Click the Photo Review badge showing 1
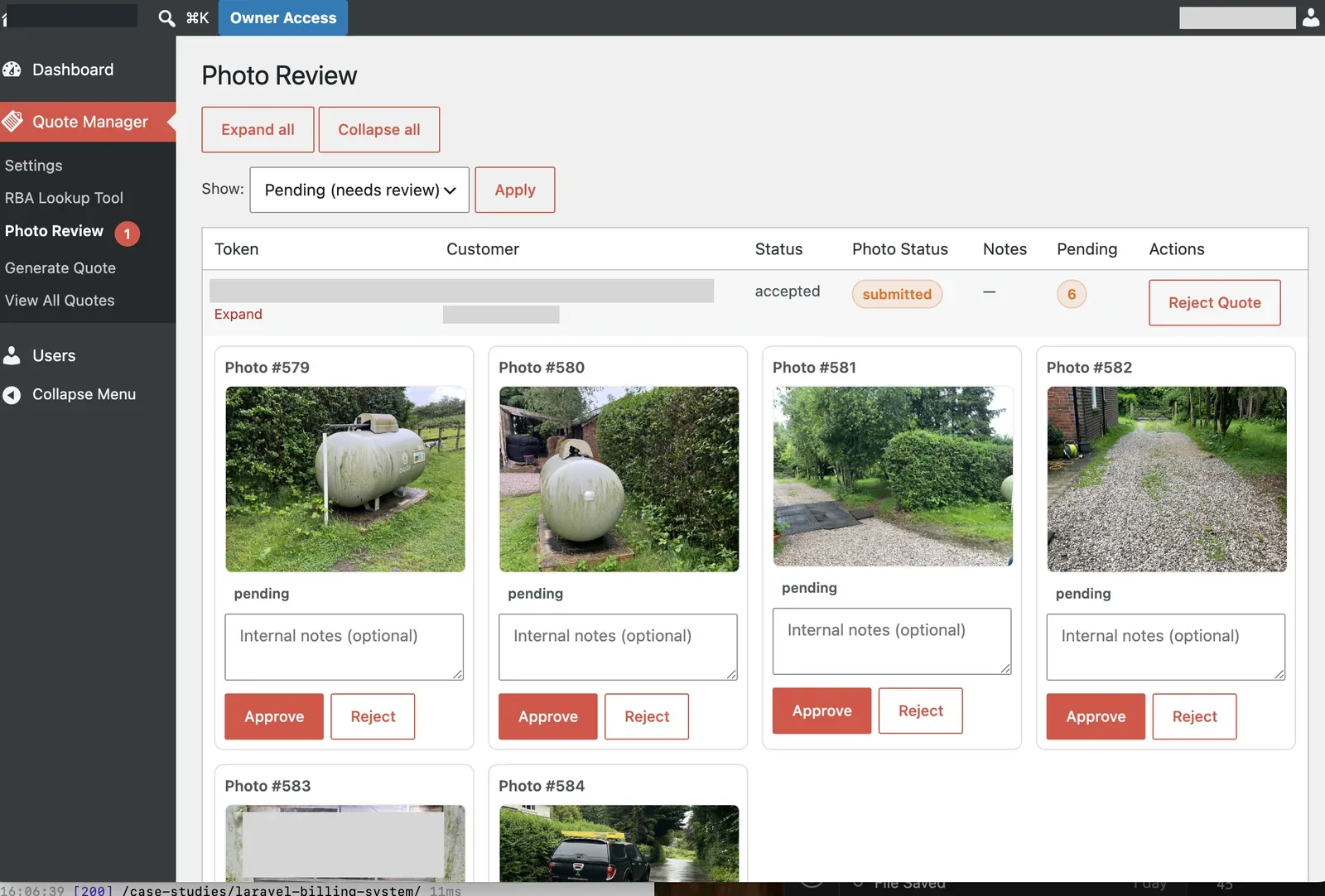The image size is (1325, 896). pos(127,234)
